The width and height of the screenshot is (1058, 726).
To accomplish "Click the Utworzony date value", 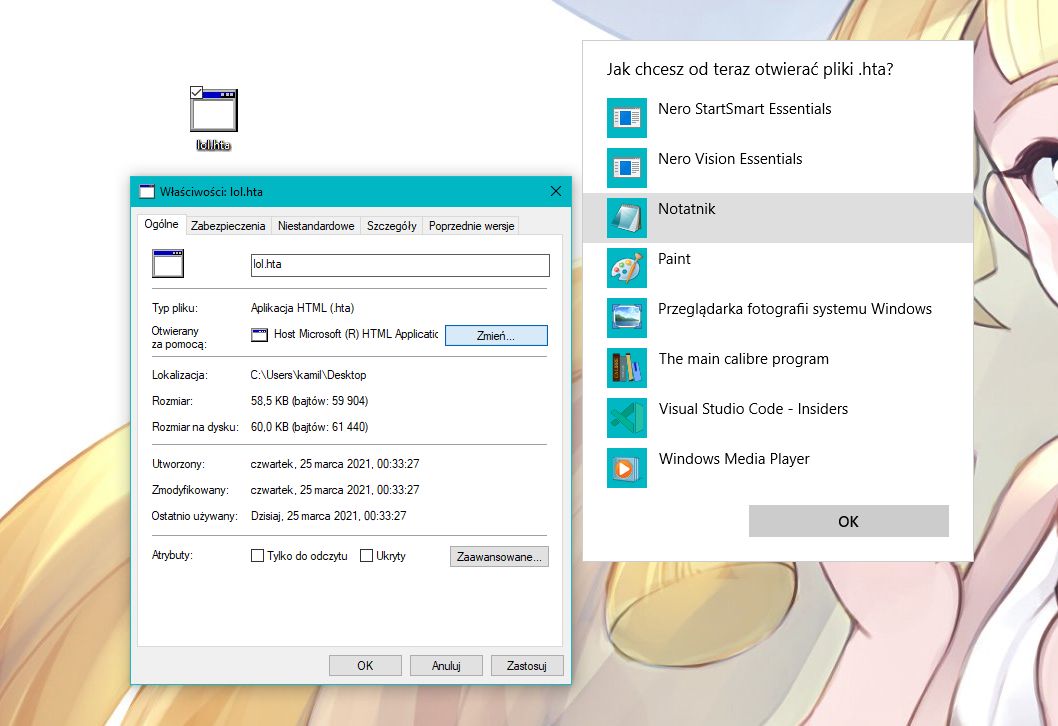I will tap(335, 464).
